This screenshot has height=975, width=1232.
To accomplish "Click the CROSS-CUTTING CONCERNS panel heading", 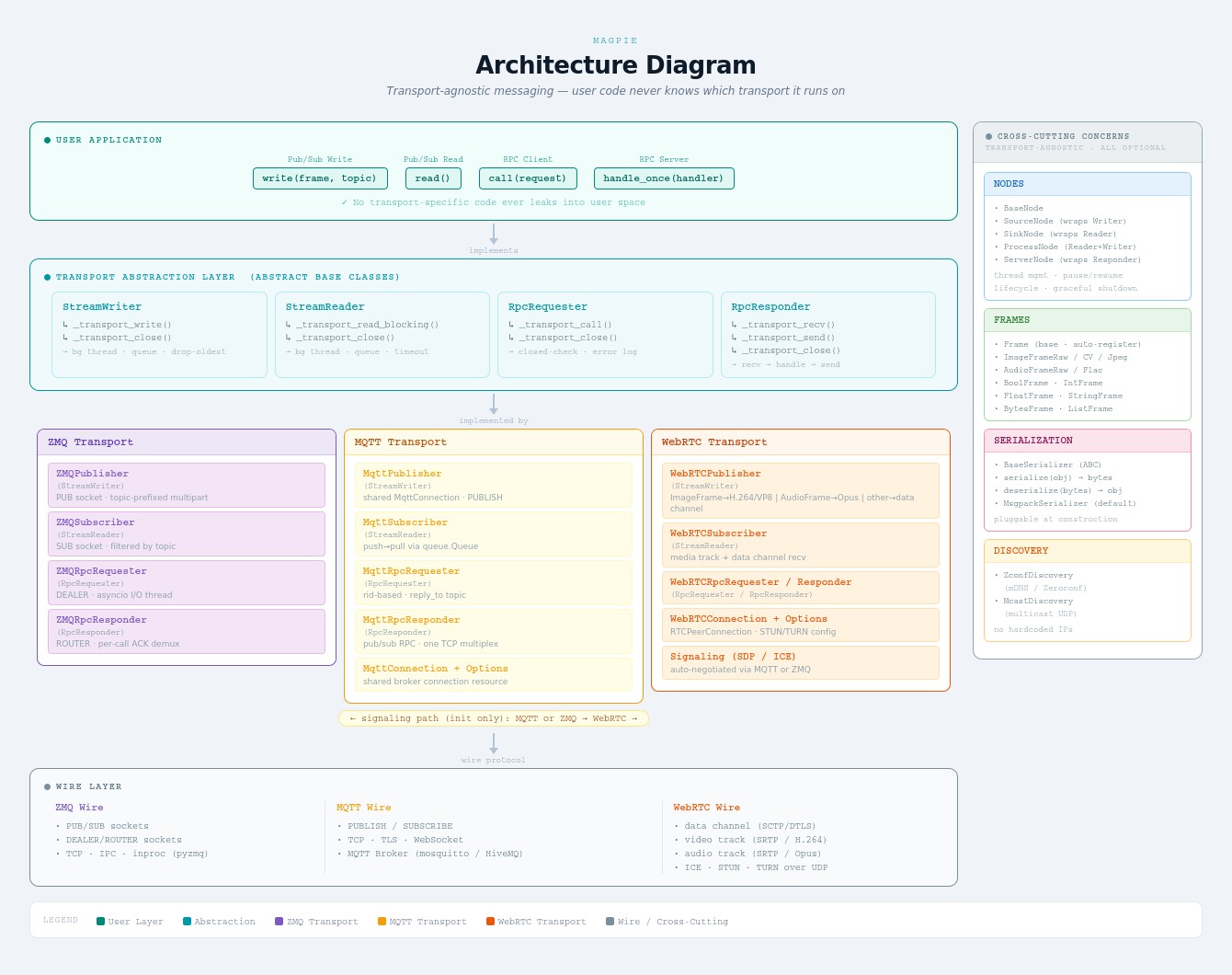I will 1064,136.
